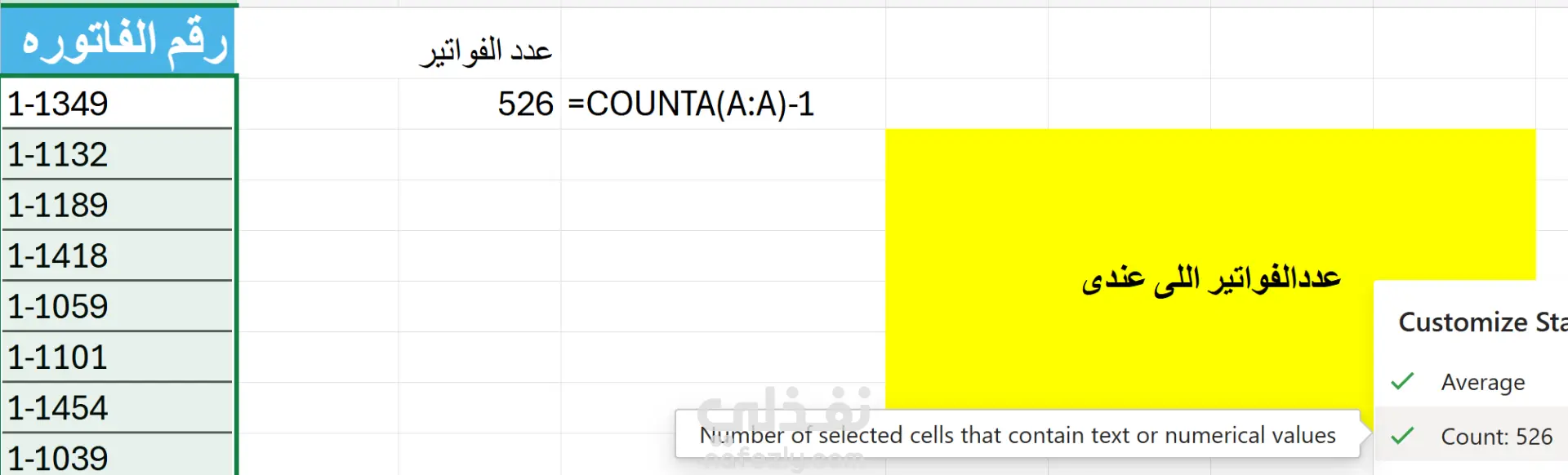
Task: Click the =COUNTA(A:A)-1 formula text cell
Action: click(x=691, y=104)
